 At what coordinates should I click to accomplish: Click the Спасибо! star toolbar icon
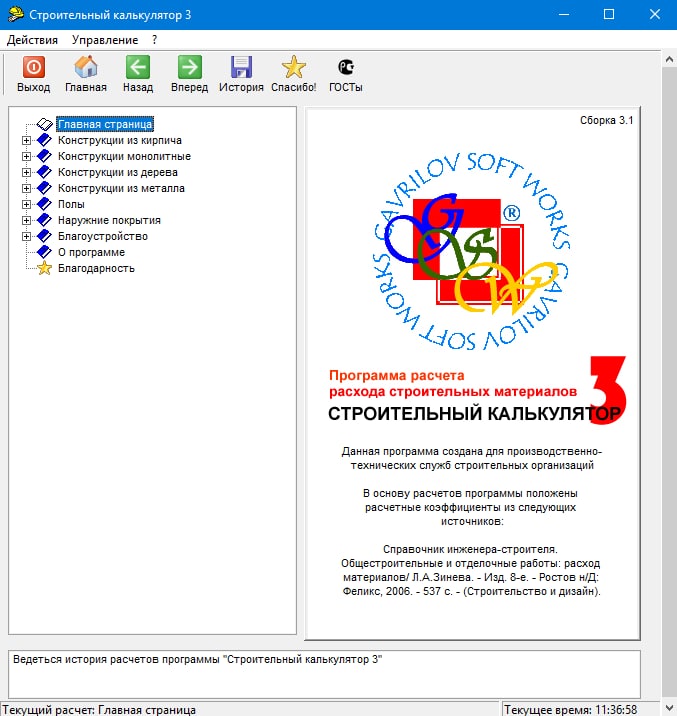tap(294, 67)
